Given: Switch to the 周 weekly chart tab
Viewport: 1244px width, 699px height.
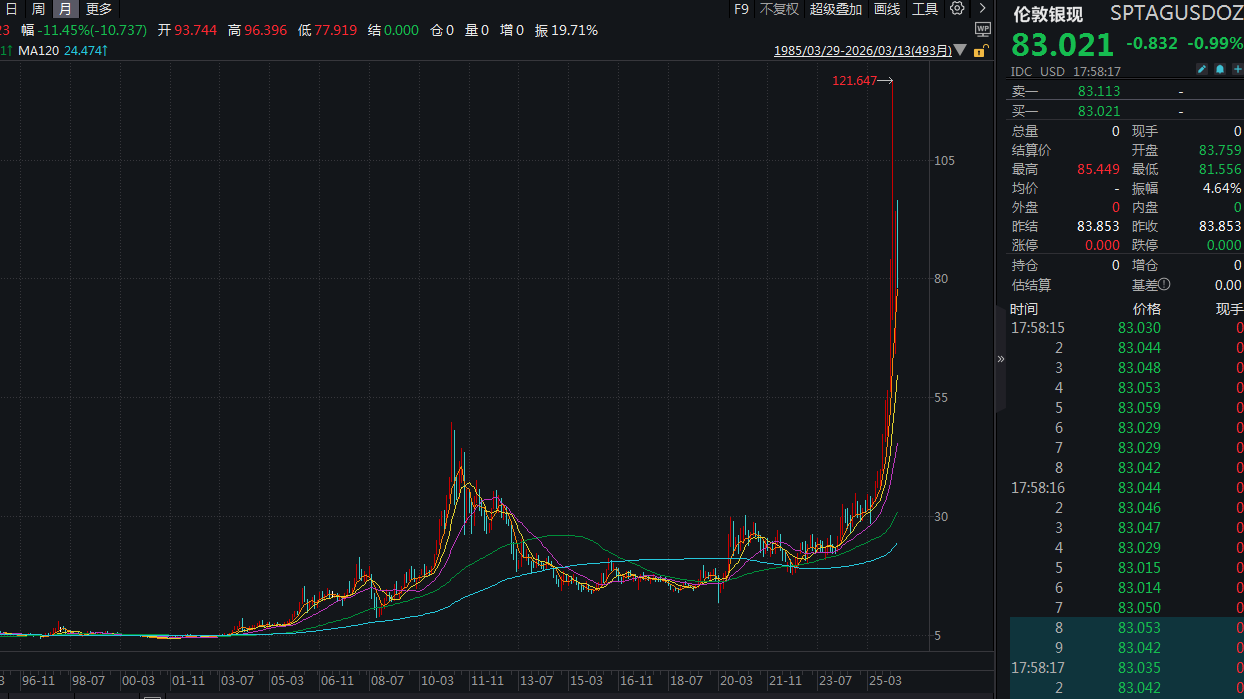Looking at the screenshot, I should click(x=38, y=9).
